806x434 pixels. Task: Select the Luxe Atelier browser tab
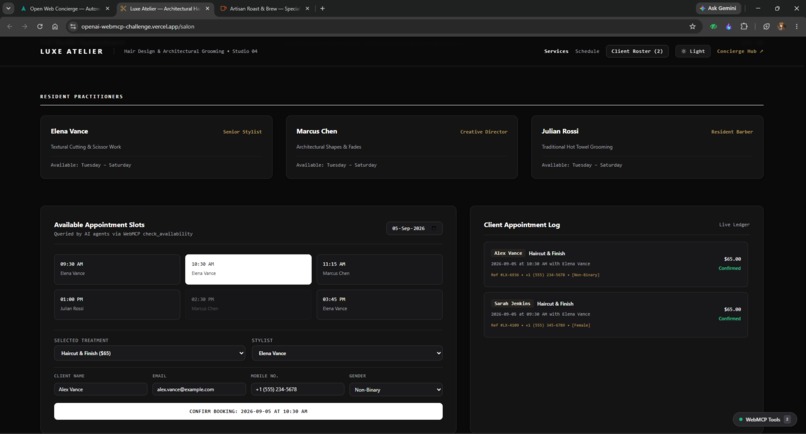164,8
